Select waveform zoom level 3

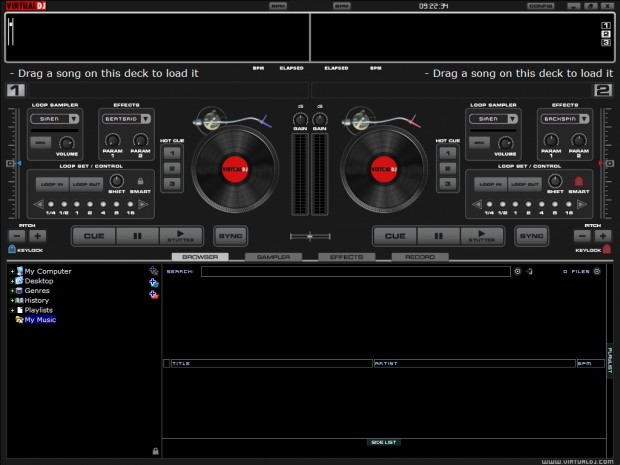point(605,42)
